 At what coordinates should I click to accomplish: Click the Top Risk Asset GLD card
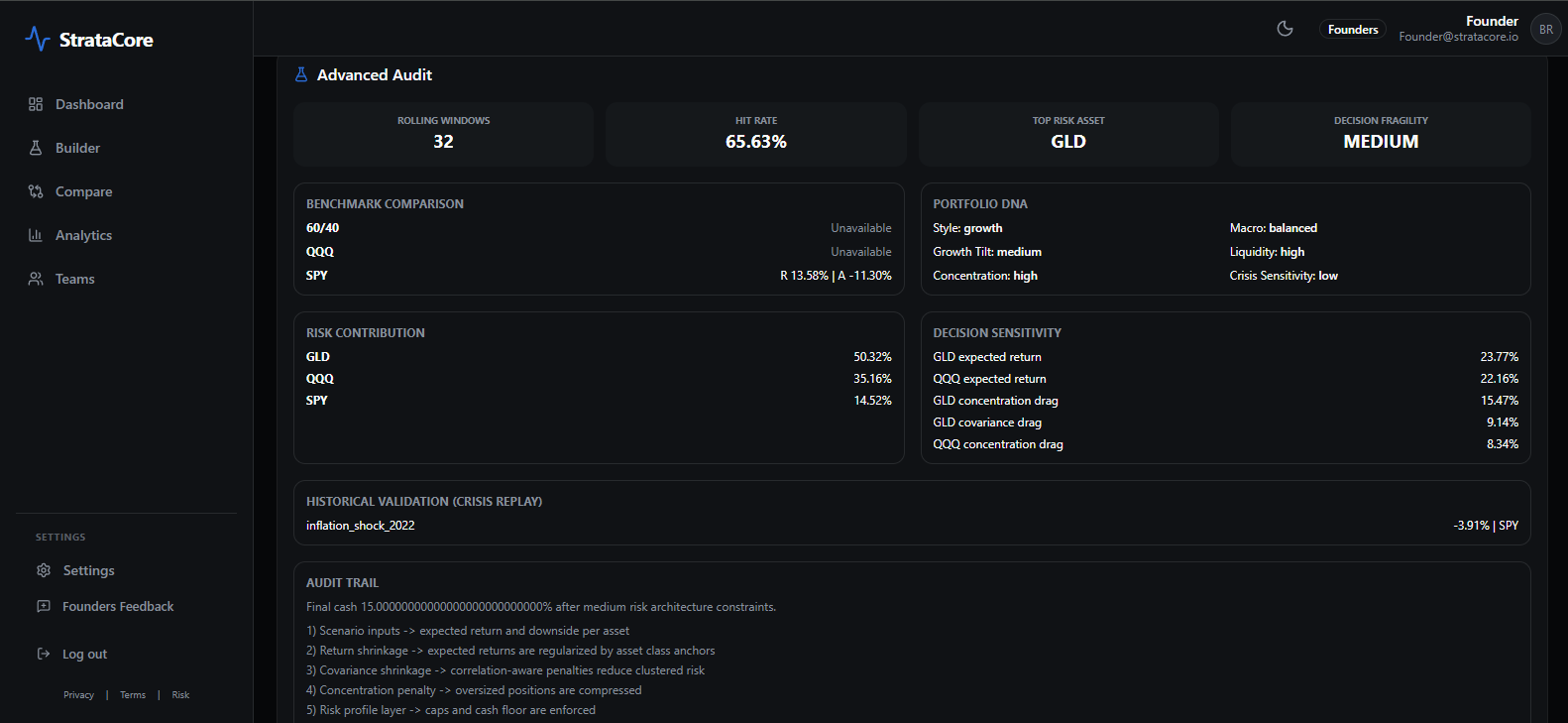pyautogui.click(x=1068, y=133)
